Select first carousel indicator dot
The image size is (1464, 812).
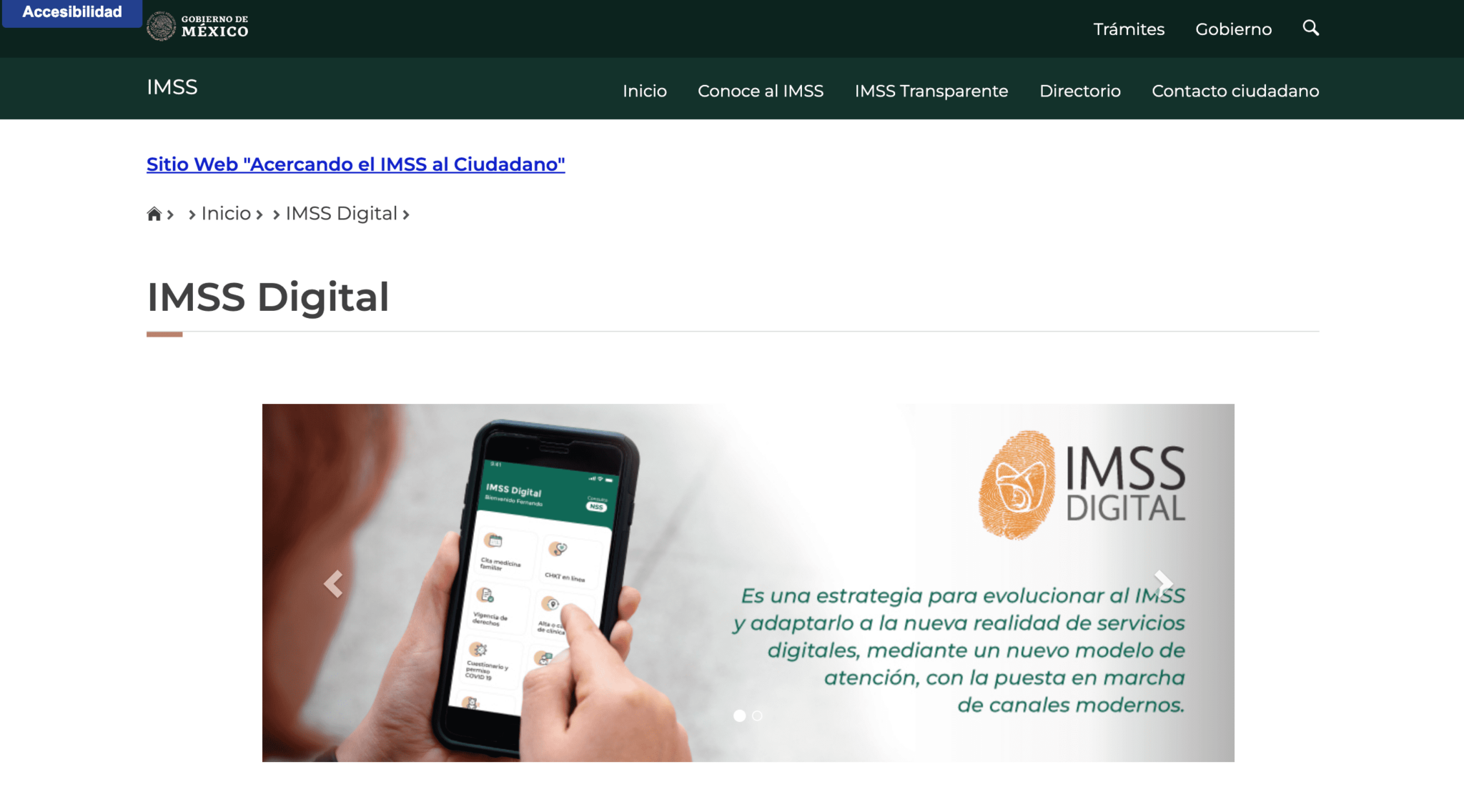tap(739, 716)
